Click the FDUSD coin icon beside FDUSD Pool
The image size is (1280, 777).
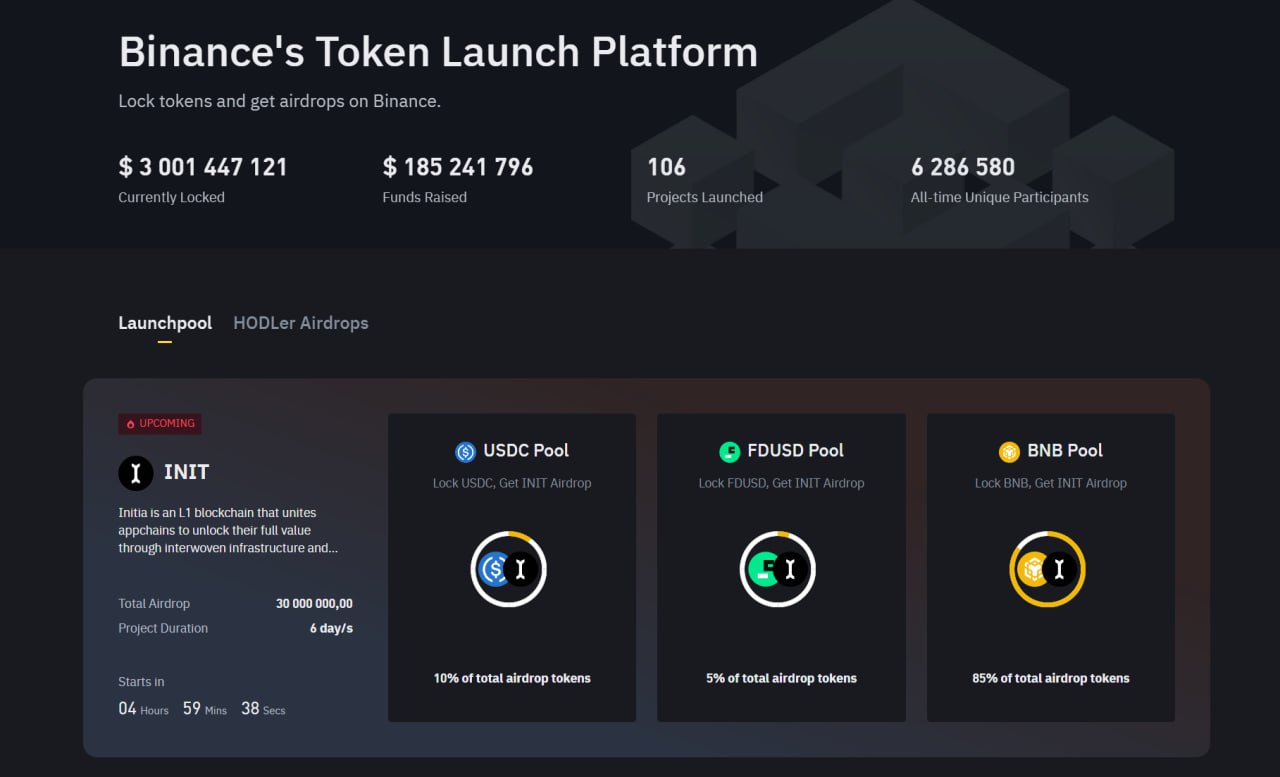pos(729,452)
